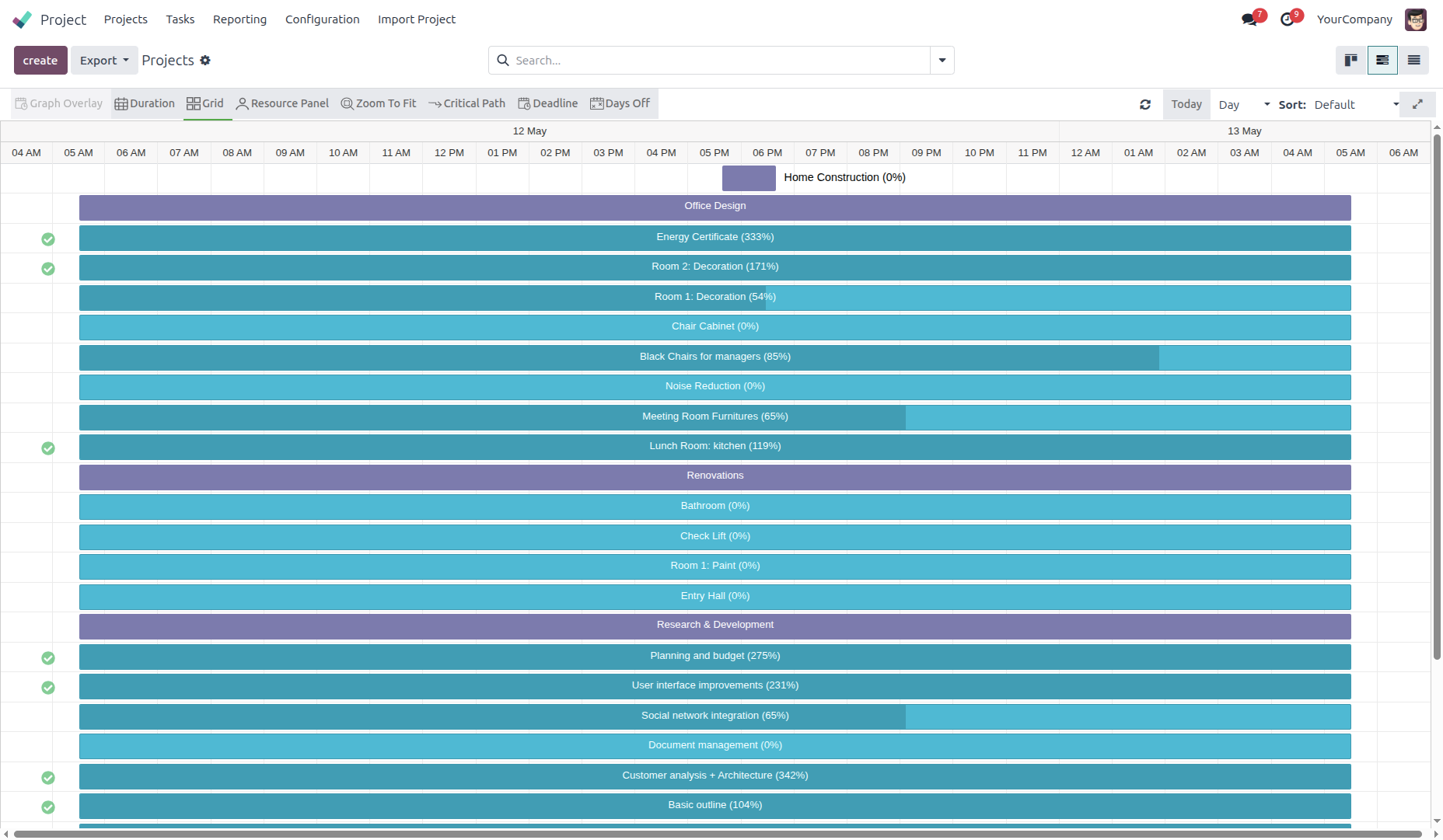Screen dimensions: 1443x840
Task: Open the Reporting menu
Action: coord(239,19)
